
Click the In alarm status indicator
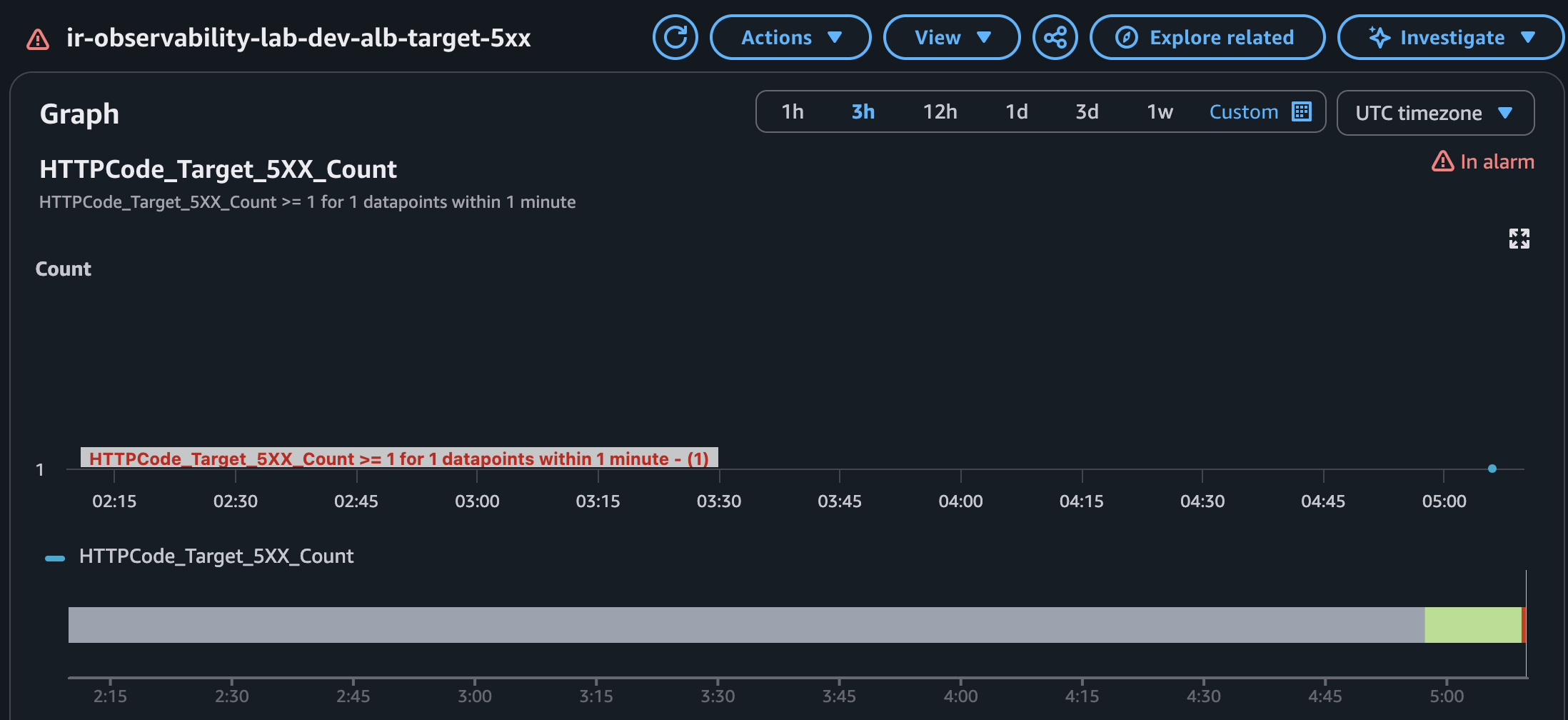click(x=1483, y=161)
